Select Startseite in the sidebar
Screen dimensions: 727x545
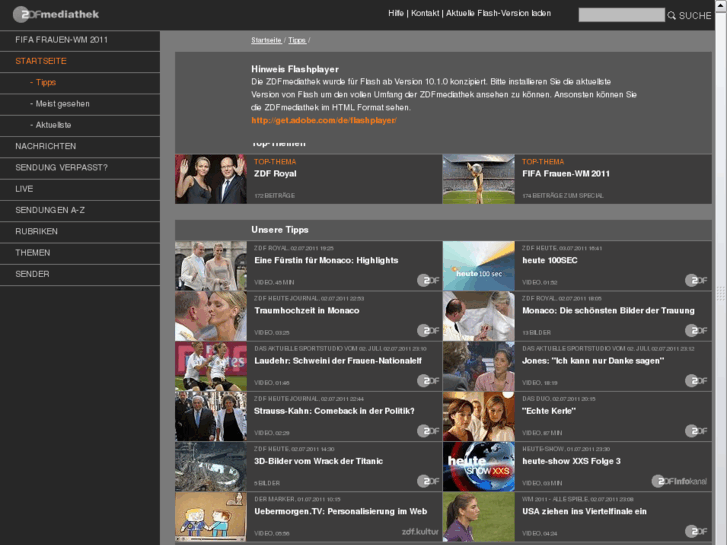point(80,61)
